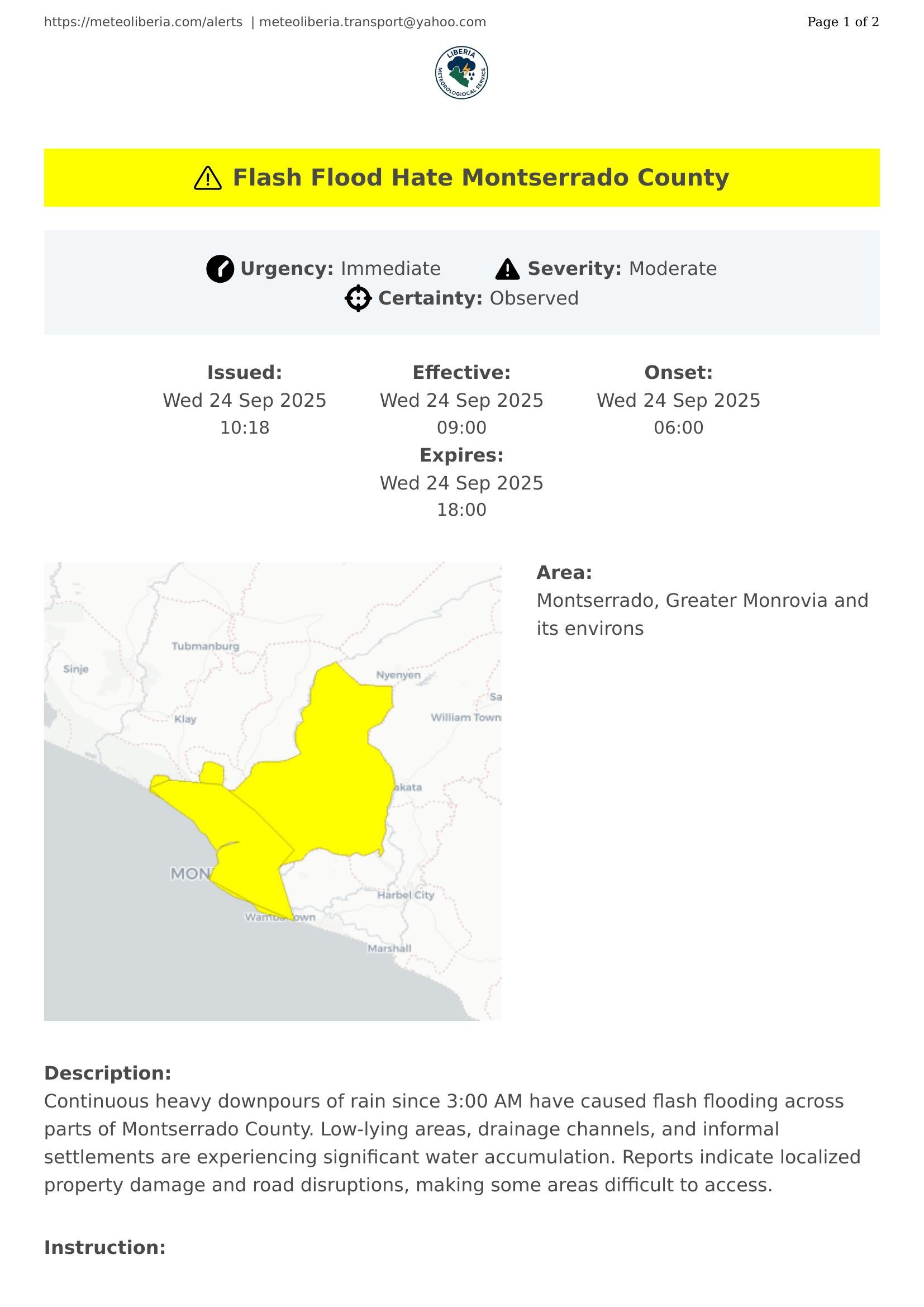Click the Certainty crosshair icon
The width and height of the screenshot is (924, 1307).
click(358, 298)
